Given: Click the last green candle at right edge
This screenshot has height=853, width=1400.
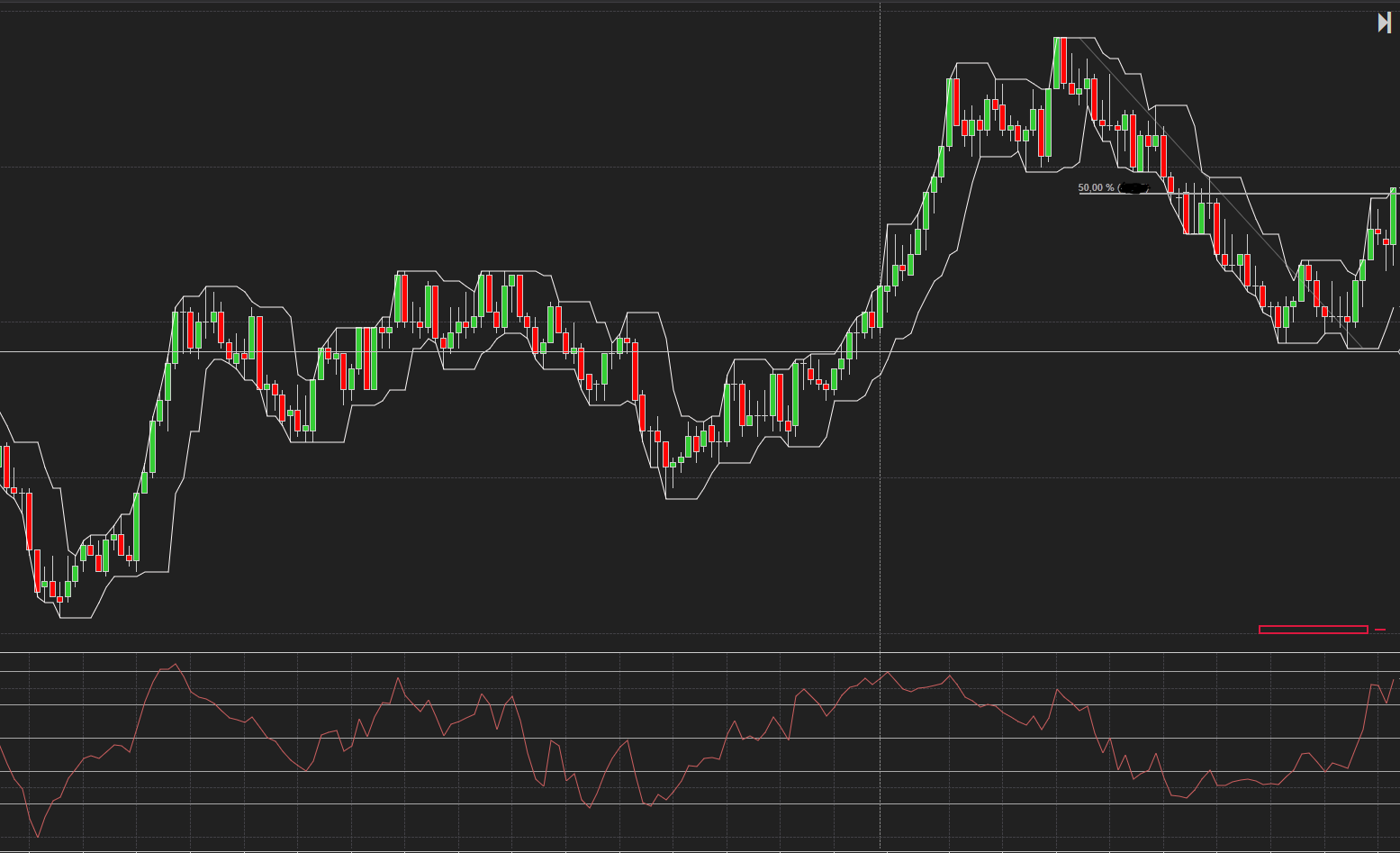Looking at the screenshot, I should pyautogui.click(x=1393, y=216).
